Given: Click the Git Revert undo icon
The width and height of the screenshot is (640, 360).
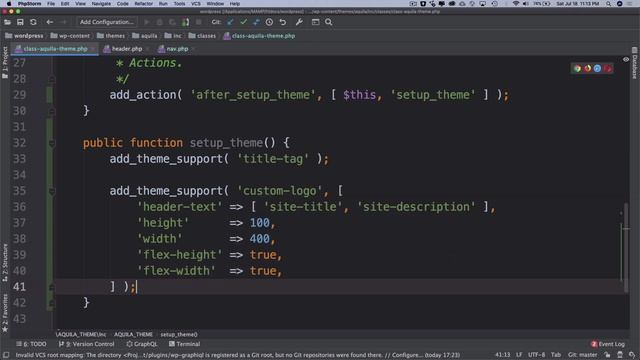Looking at the screenshot, I should tap(282, 22).
